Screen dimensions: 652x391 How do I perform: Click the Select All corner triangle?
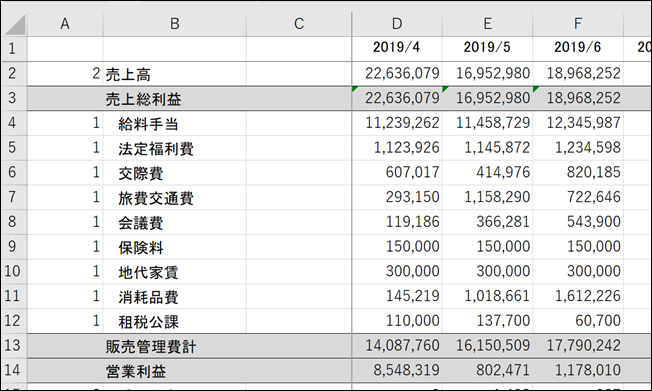tap(15, 25)
